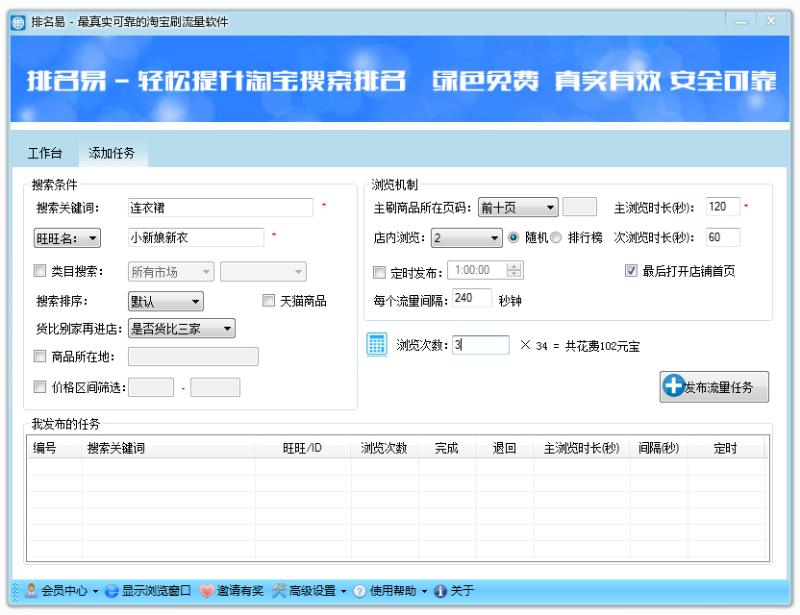
Task: Enable the 商品所在地 checkbox
Action: coord(40,356)
